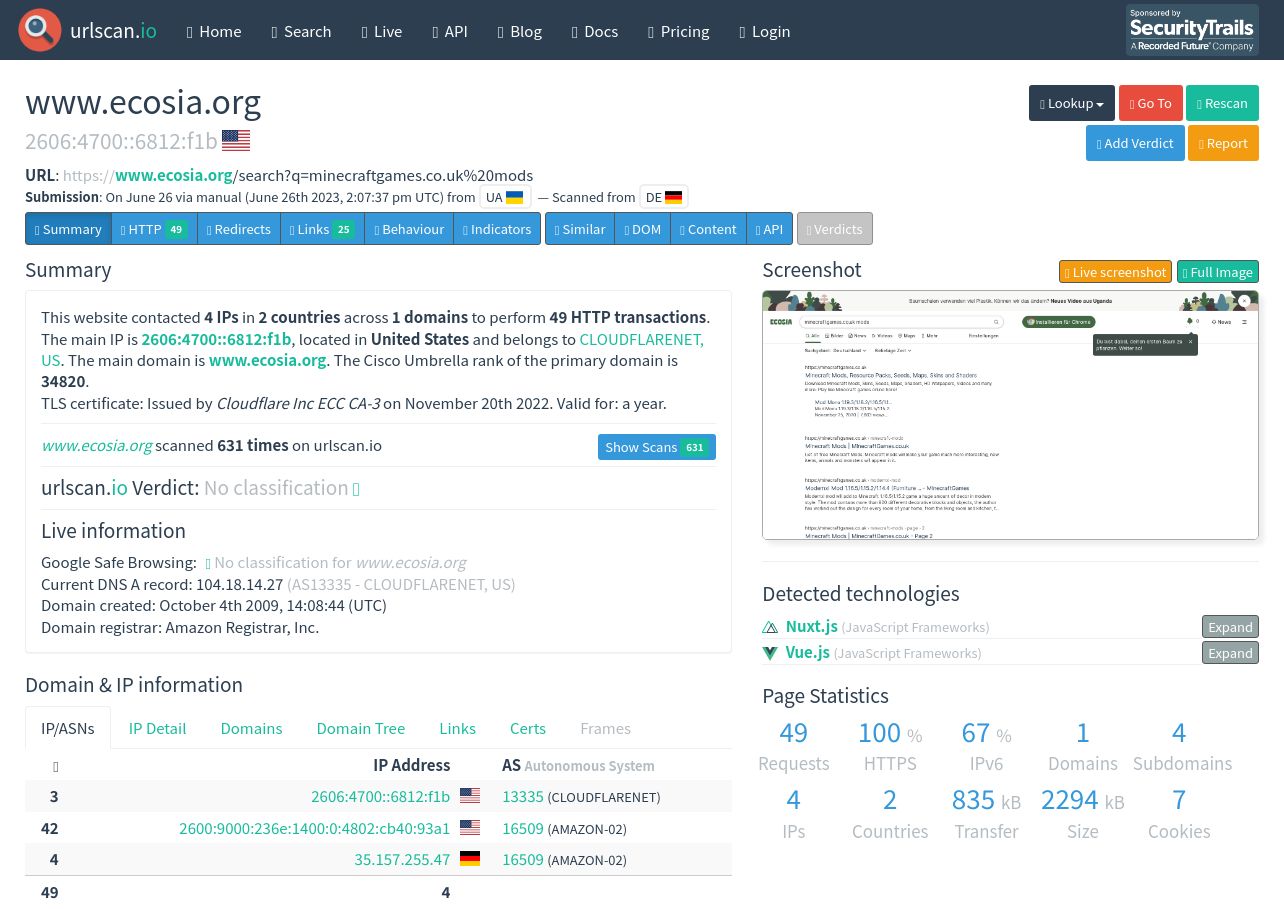1284x909 pixels.
Task: Click the Vue.js technology icon
Action: [770, 653]
